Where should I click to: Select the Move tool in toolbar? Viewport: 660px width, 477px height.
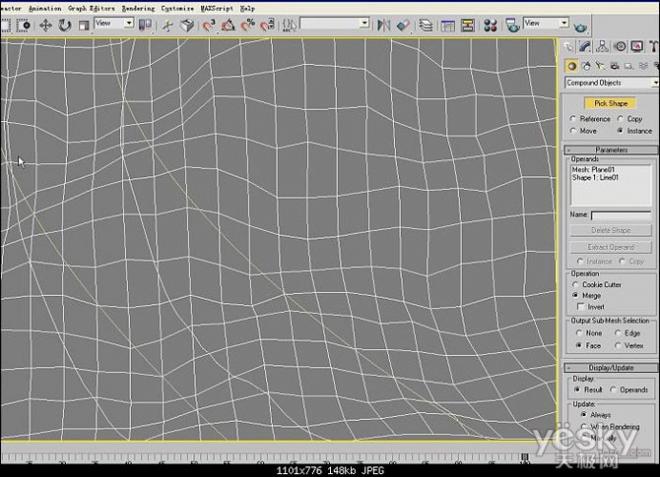coord(45,26)
